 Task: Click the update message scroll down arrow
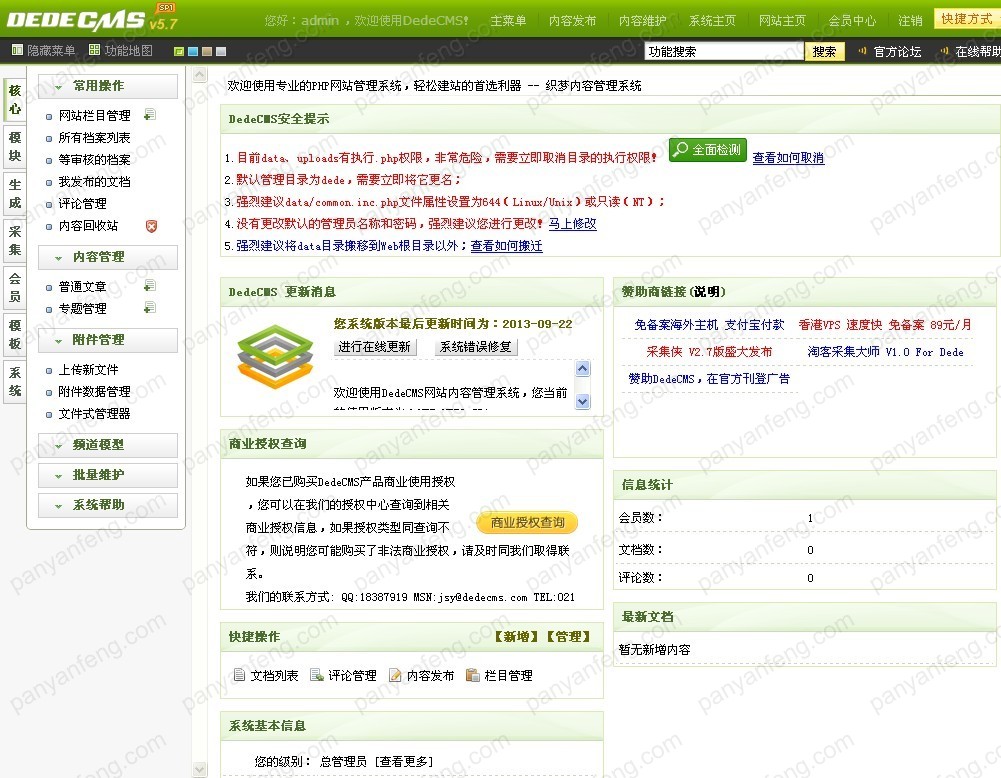(583, 401)
